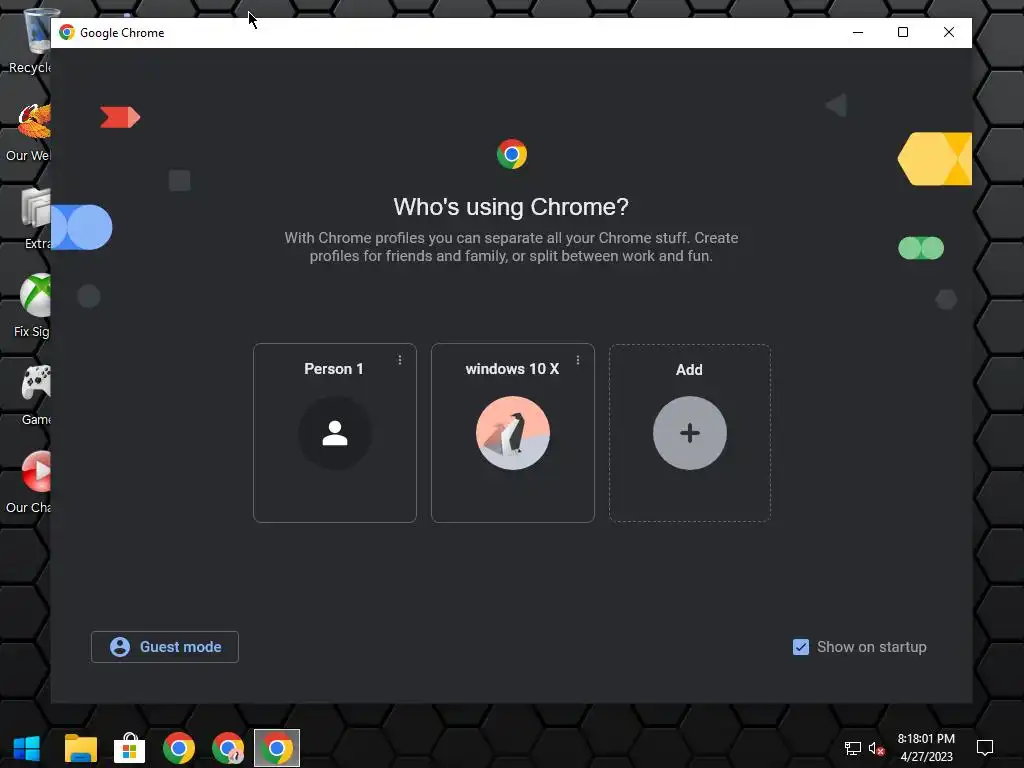Select the Game controller desktop icon
Screen dimensions: 1024x768
point(35,393)
